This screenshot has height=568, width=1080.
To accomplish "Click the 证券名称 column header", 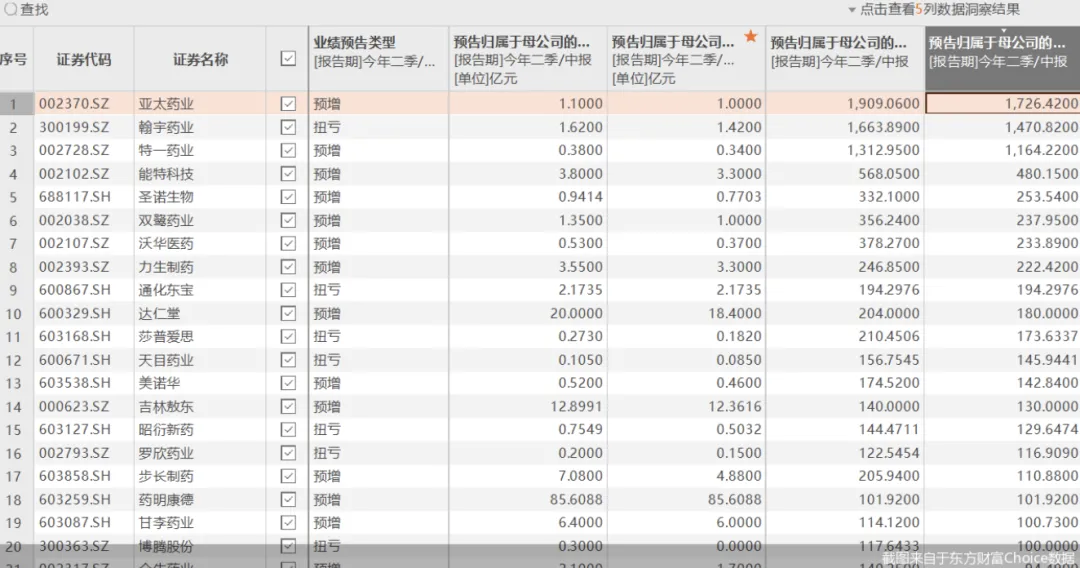I will coord(200,59).
